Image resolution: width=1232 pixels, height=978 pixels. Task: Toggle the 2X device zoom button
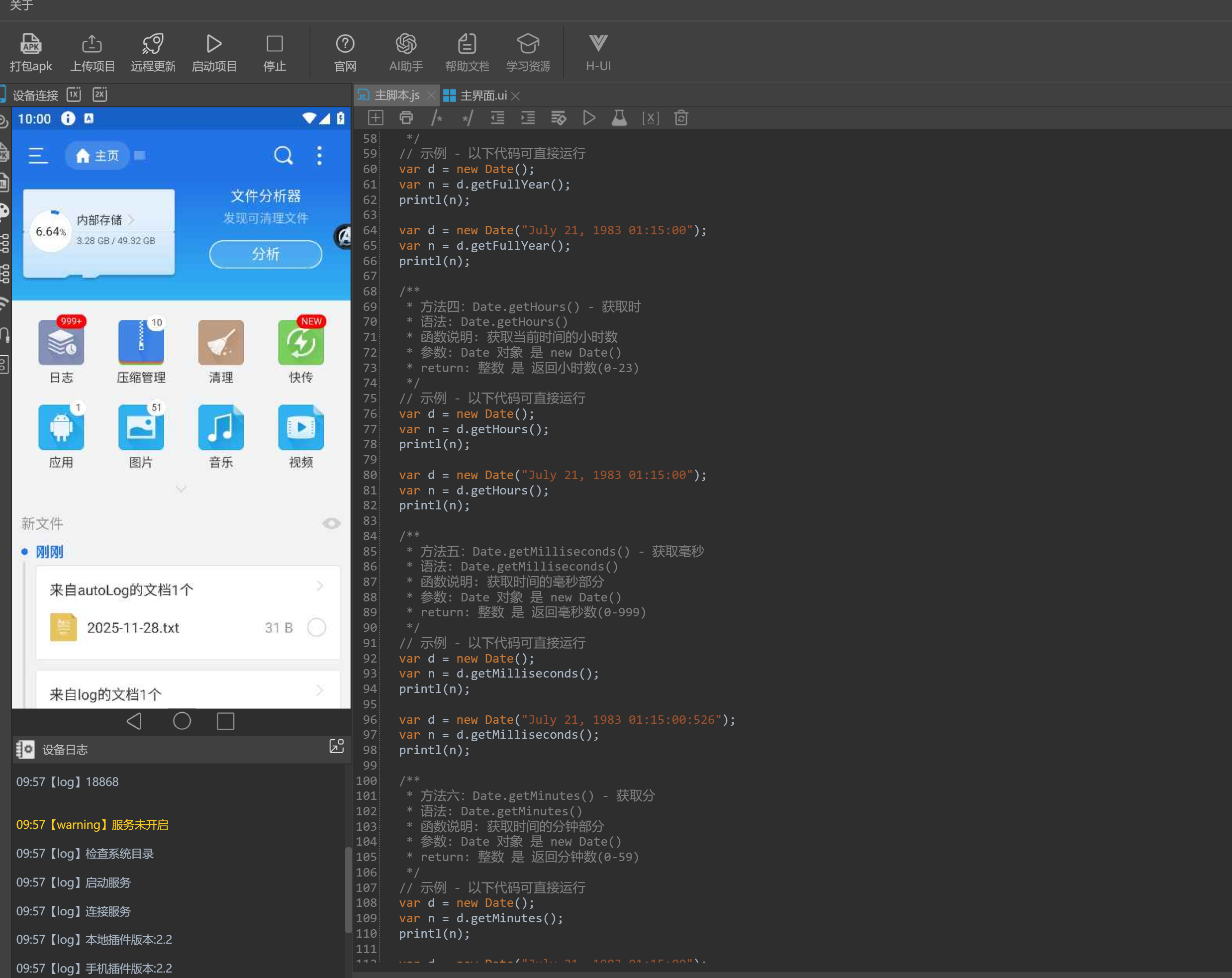coord(99,95)
